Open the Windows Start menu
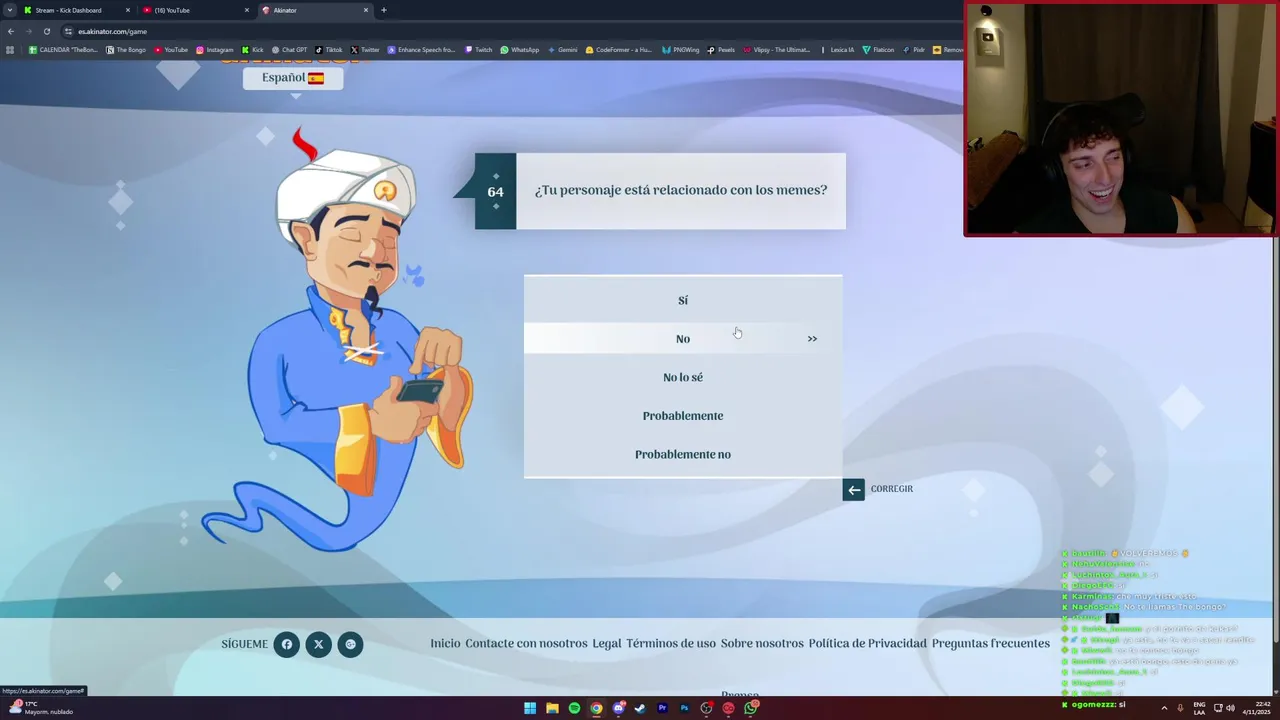 530,708
